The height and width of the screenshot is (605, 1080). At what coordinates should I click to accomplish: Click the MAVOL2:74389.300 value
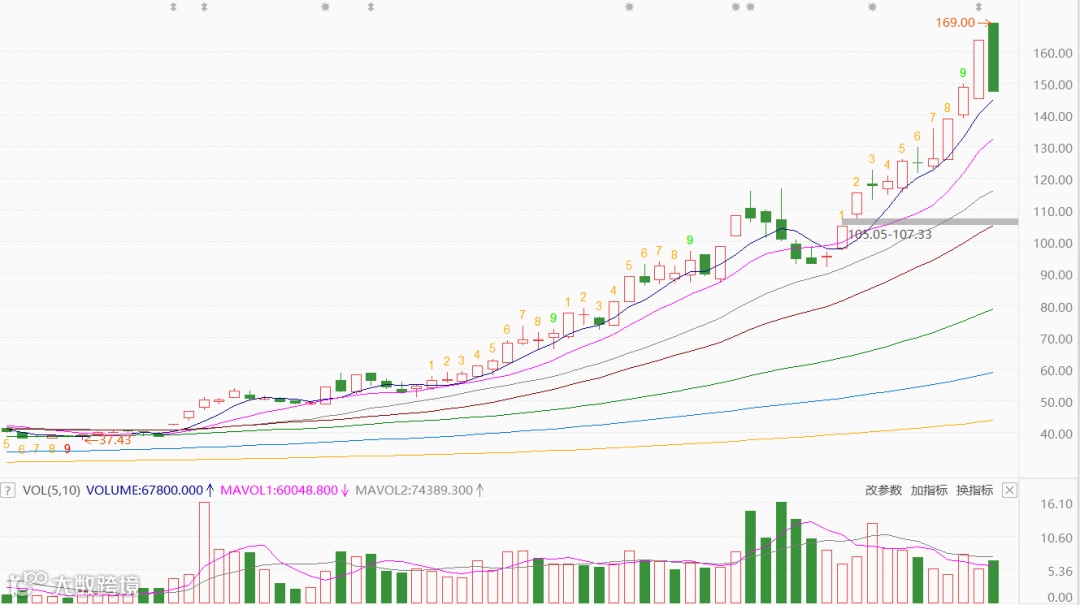[414, 490]
